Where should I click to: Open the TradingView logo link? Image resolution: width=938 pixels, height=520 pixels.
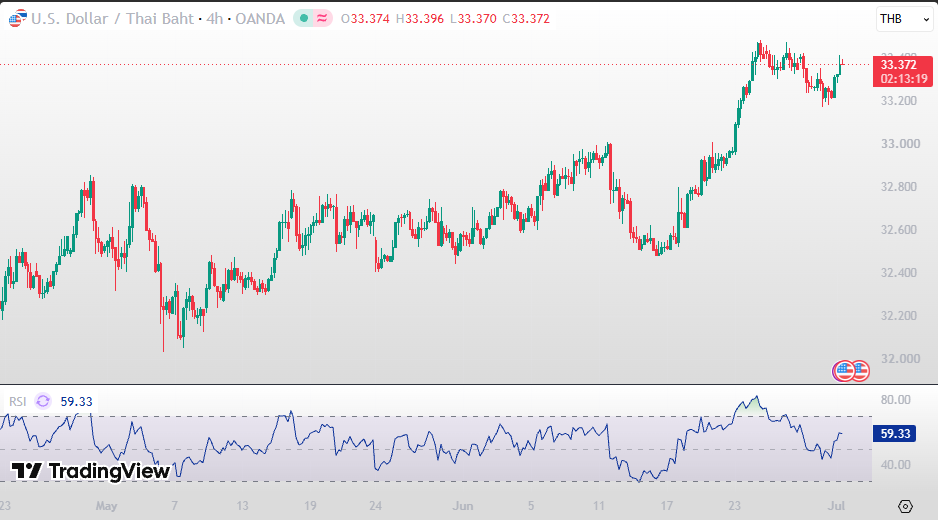(x=91, y=471)
